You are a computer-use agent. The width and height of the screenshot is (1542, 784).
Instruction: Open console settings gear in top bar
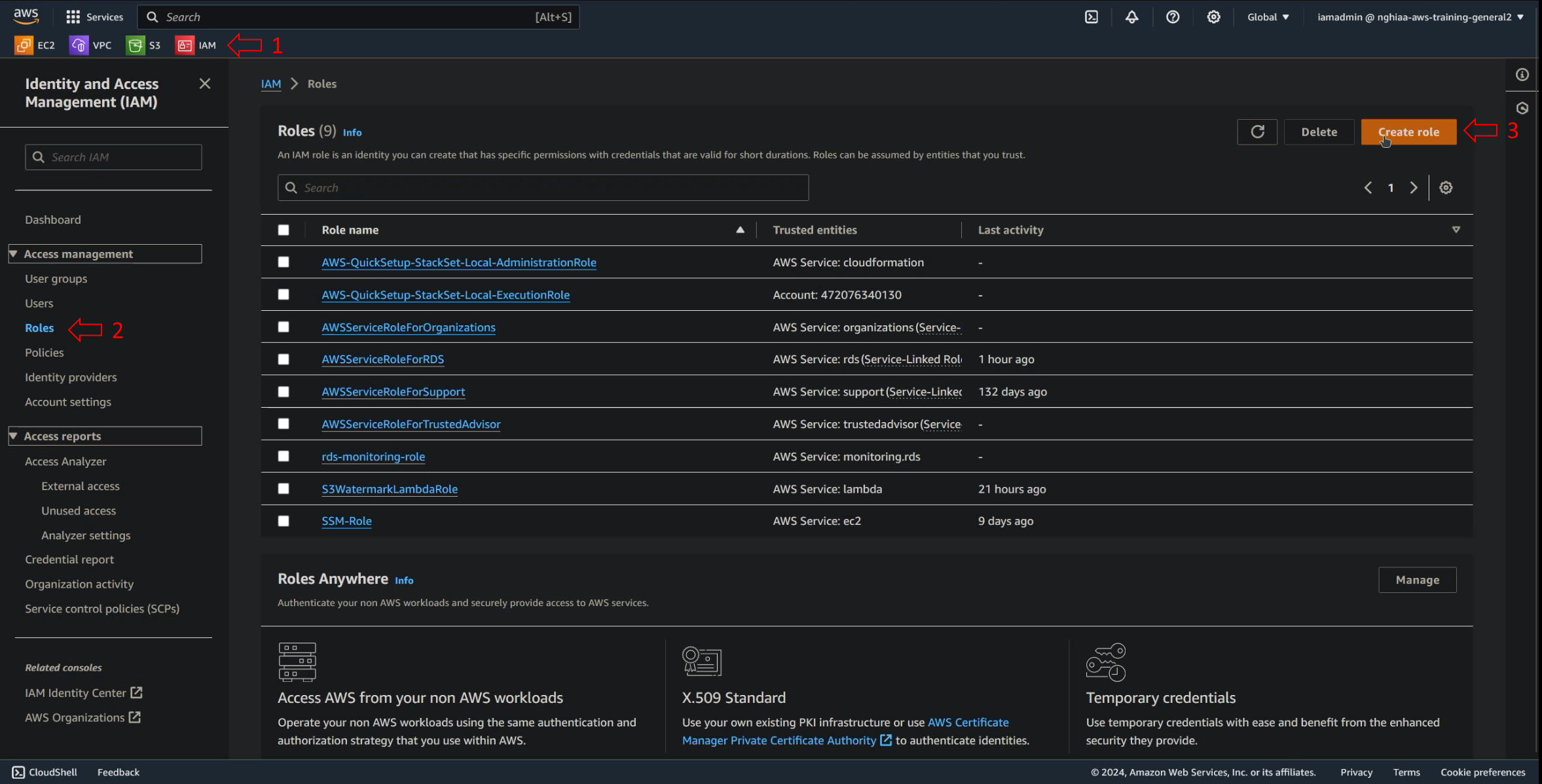pyautogui.click(x=1213, y=17)
